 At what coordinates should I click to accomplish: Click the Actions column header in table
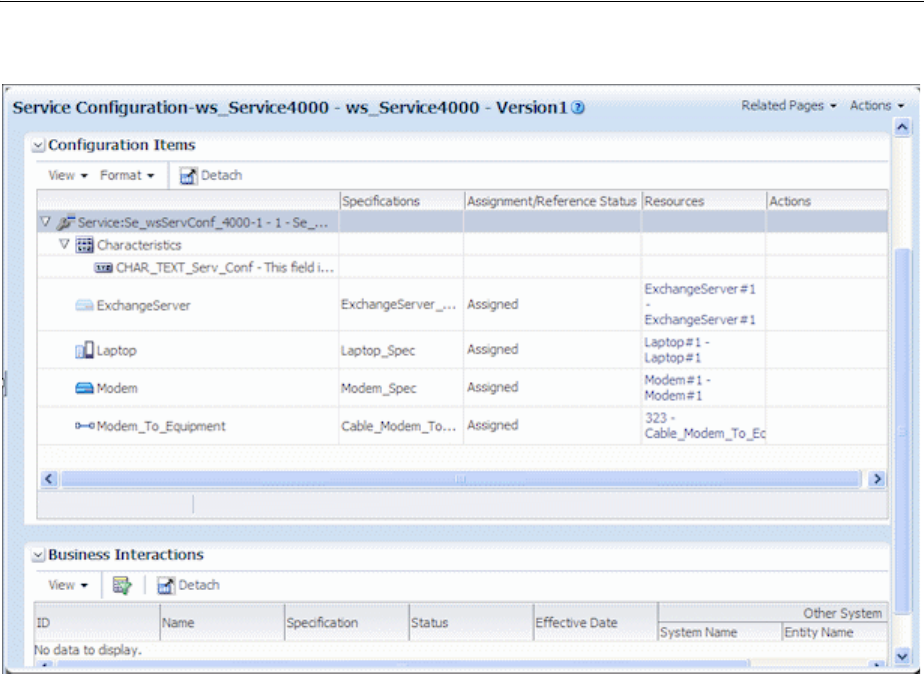coord(827,201)
